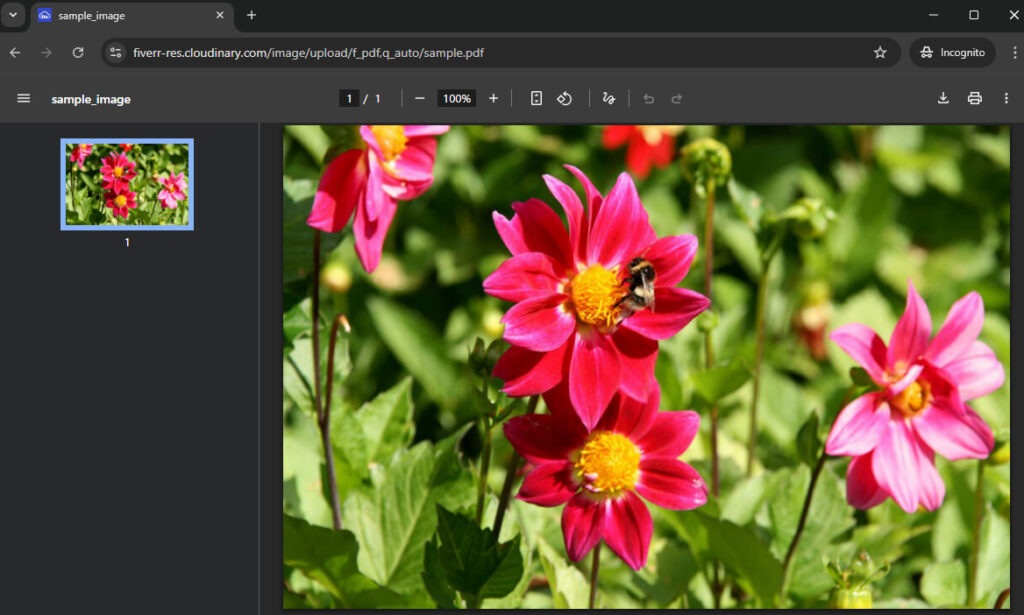Expand the tab search dropdown arrow
The width and height of the screenshot is (1024, 615).
(x=13, y=15)
